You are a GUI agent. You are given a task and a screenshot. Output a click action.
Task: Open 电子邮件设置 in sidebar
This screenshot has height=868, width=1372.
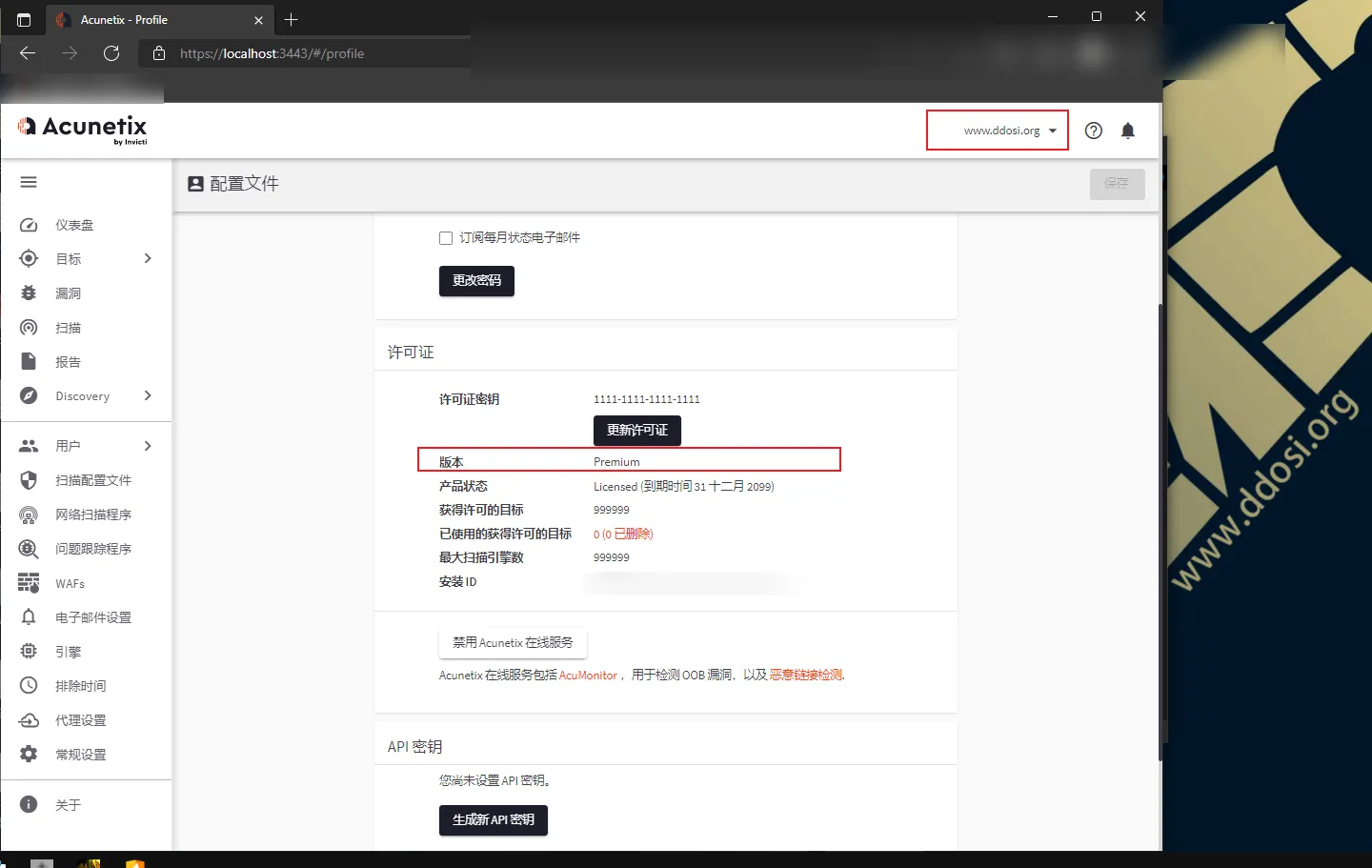tap(93, 617)
